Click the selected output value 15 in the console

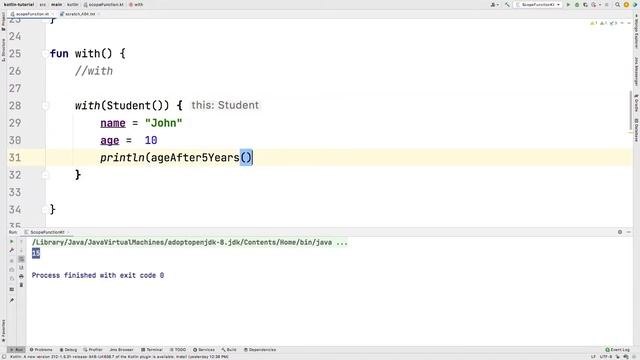pos(36,253)
